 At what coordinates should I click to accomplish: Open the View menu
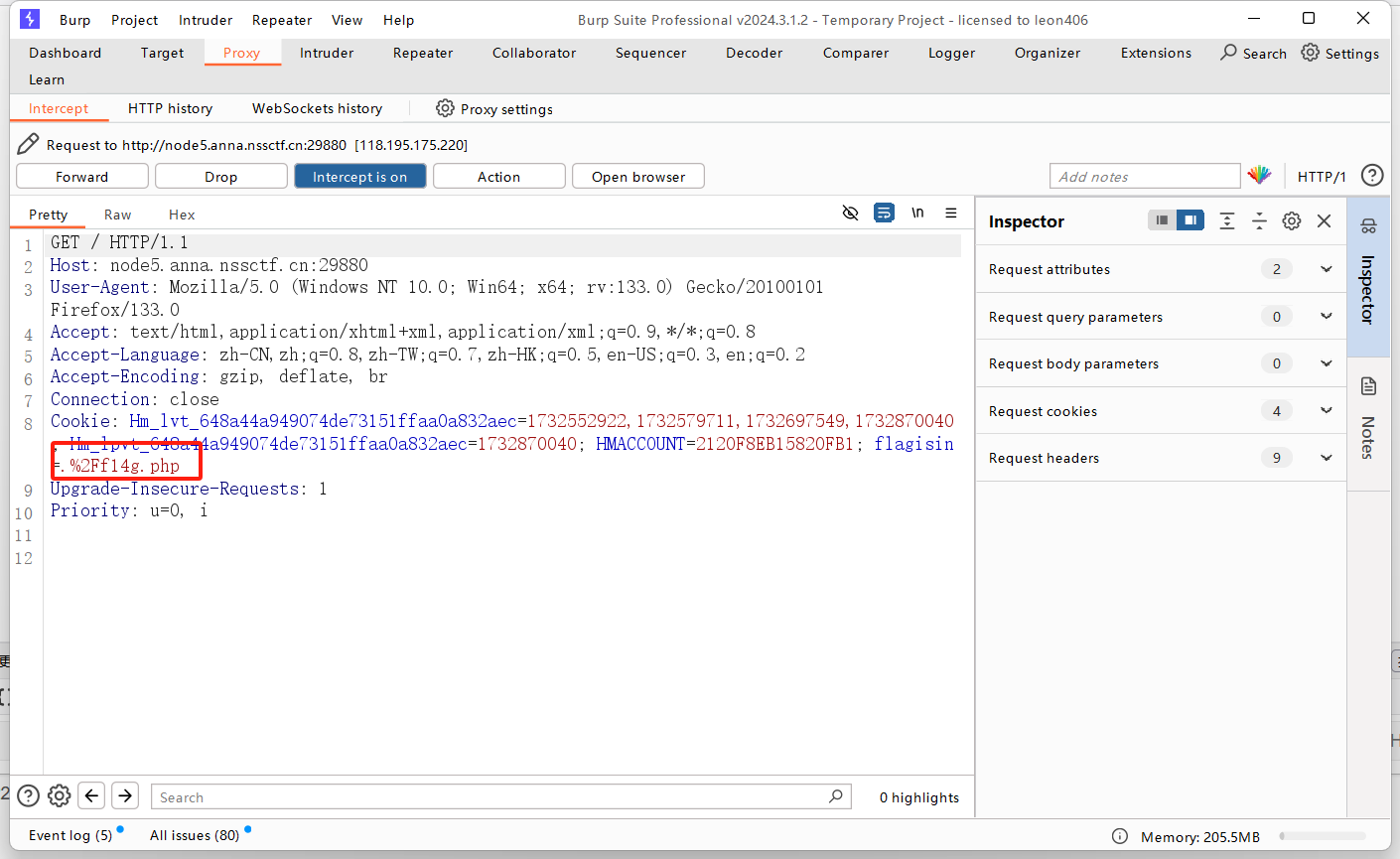pyautogui.click(x=347, y=20)
